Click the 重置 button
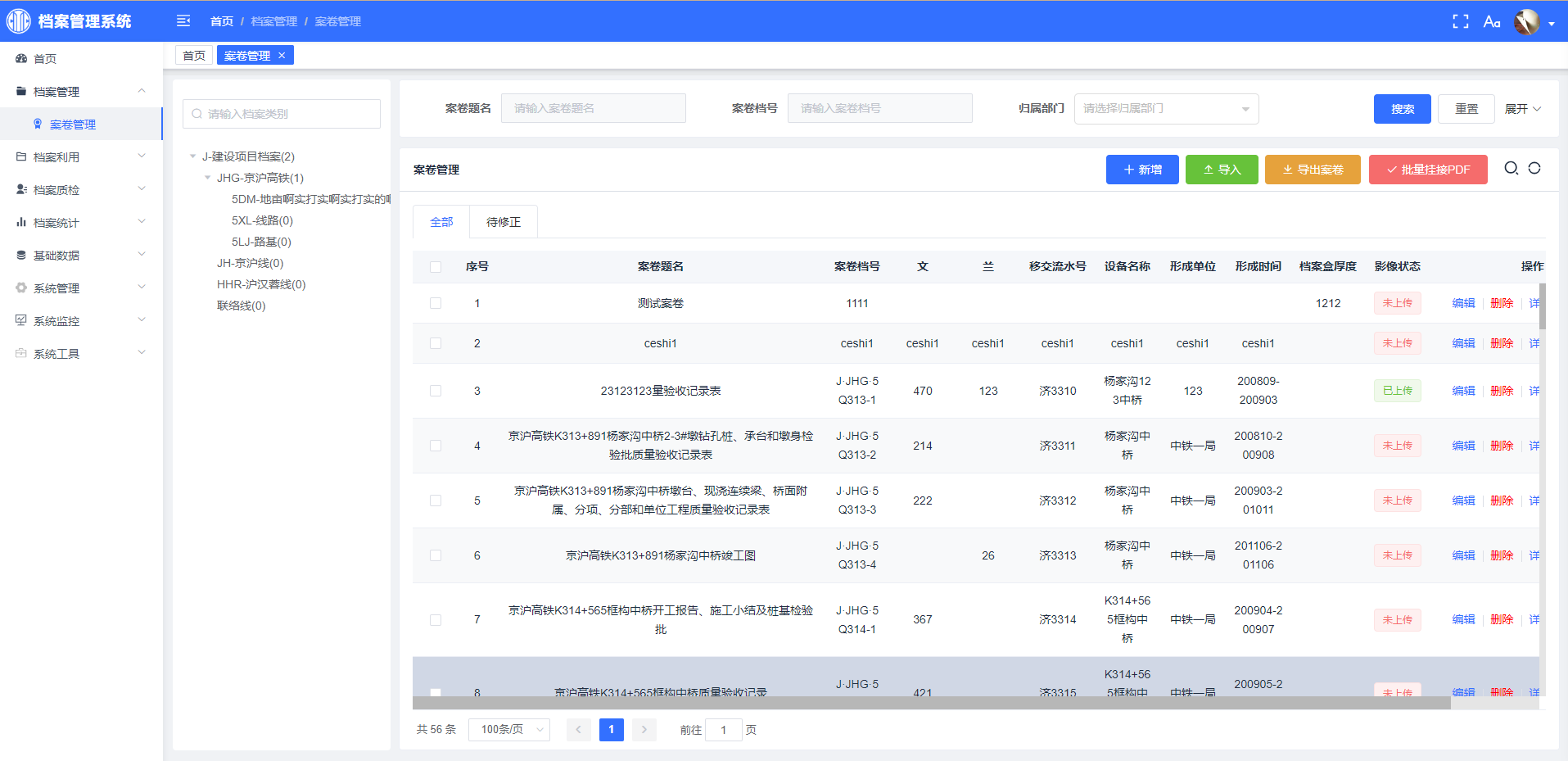The image size is (1568, 761). pyautogui.click(x=1466, y=108)
